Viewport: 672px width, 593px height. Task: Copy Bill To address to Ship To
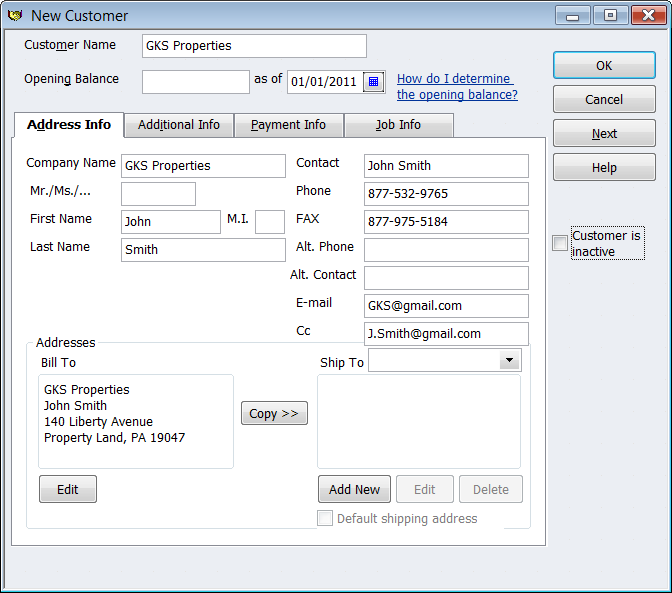pos(274,414)
